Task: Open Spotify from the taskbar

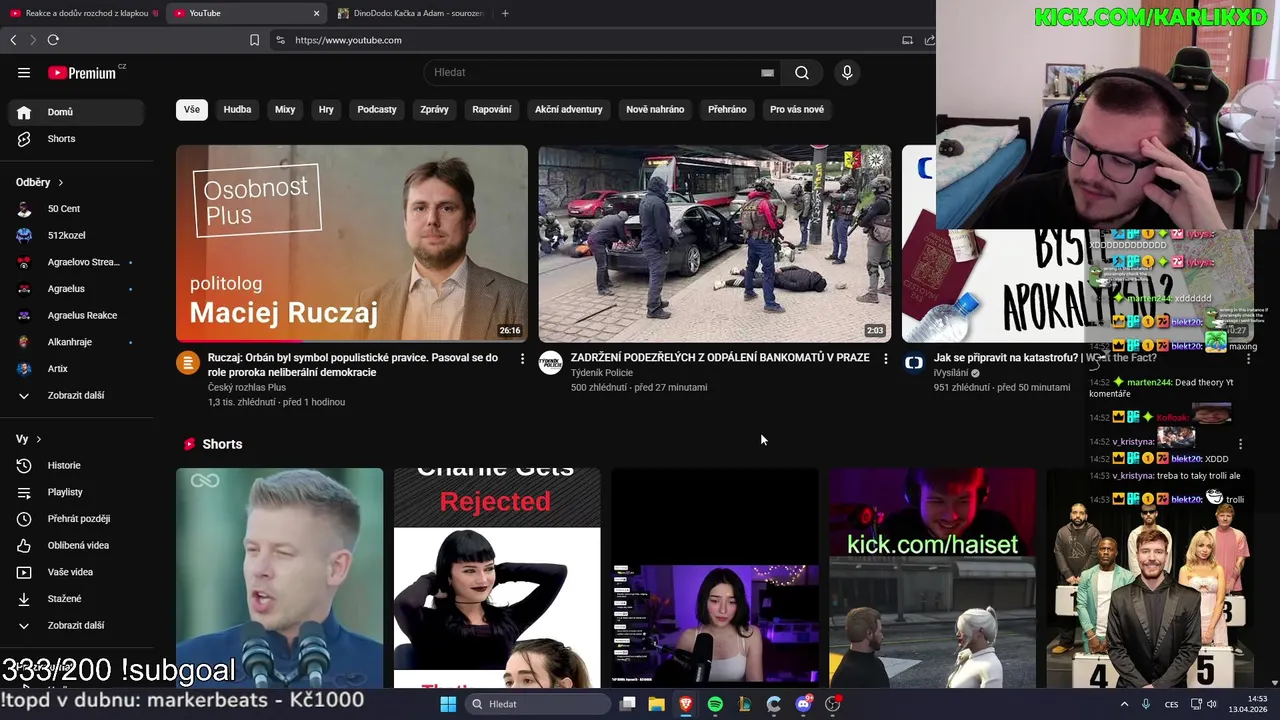Action: [x=715, y=704]
